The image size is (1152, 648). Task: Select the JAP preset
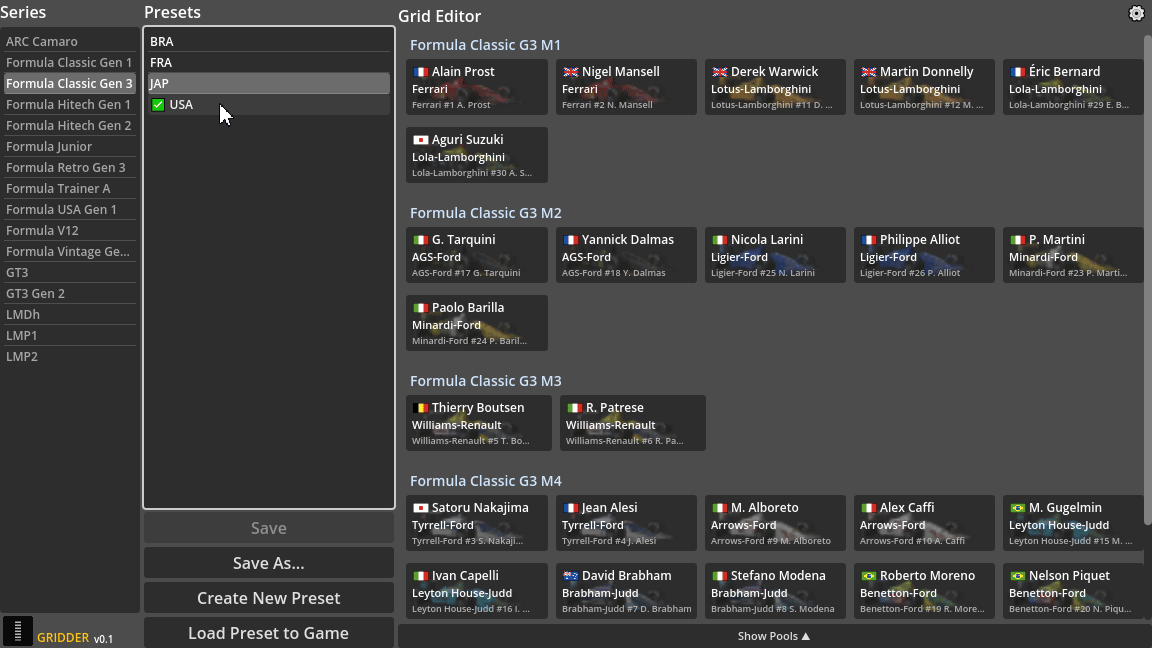tap(269, 84)
